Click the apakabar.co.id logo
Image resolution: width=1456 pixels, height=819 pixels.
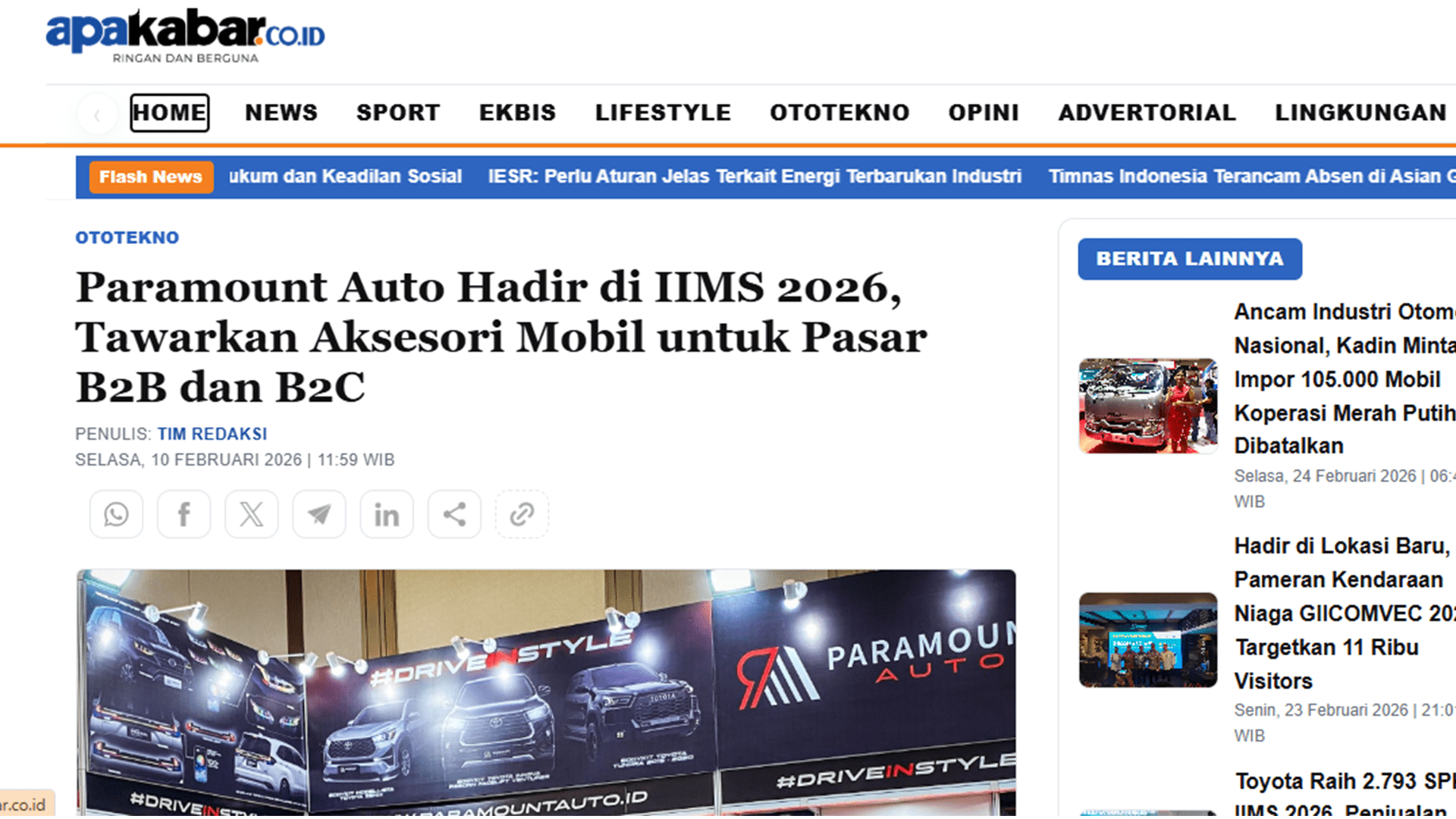(185, 36)
